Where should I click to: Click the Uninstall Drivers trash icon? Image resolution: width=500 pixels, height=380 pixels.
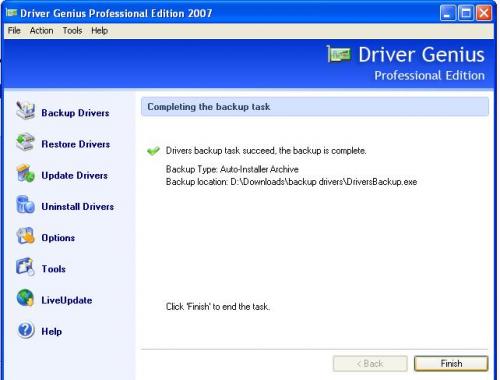(x=25, y=204)
